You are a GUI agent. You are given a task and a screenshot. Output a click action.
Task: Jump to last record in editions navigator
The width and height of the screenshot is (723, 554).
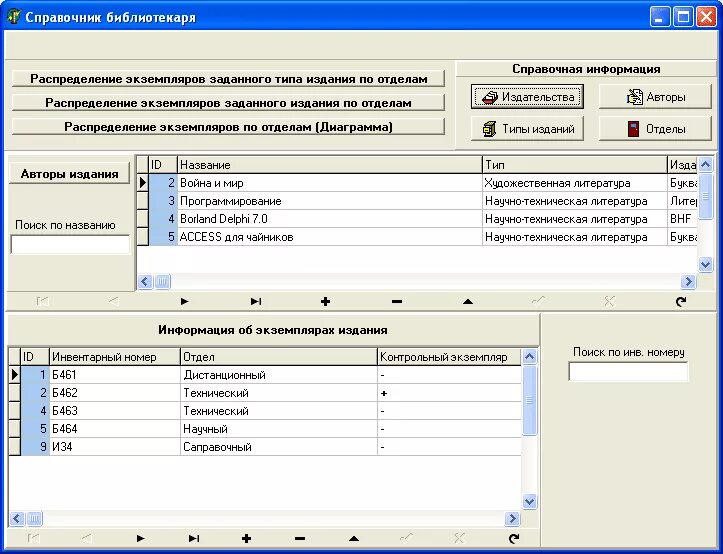(255, 302)
